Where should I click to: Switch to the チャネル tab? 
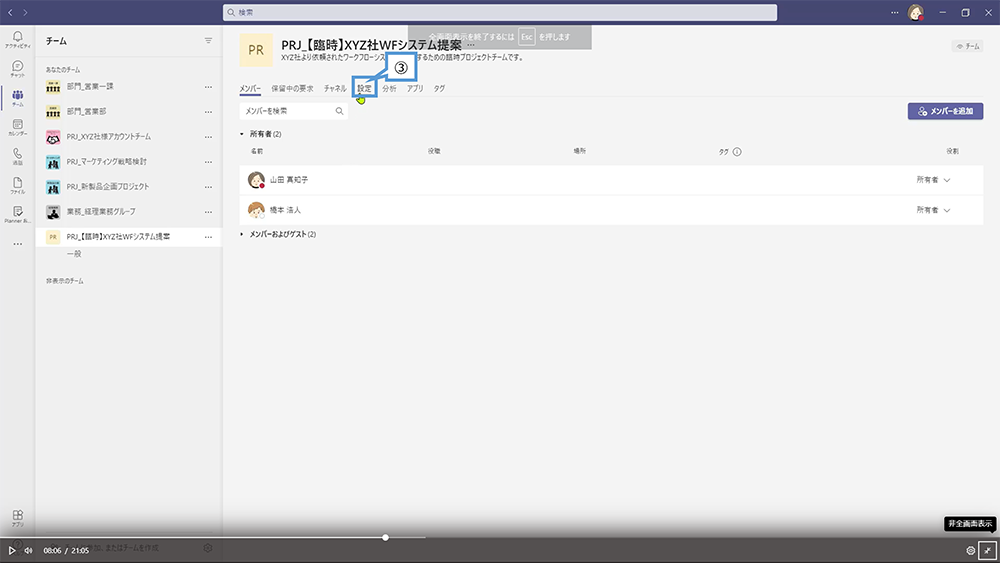pyautogui.click(x=335, y=89)
